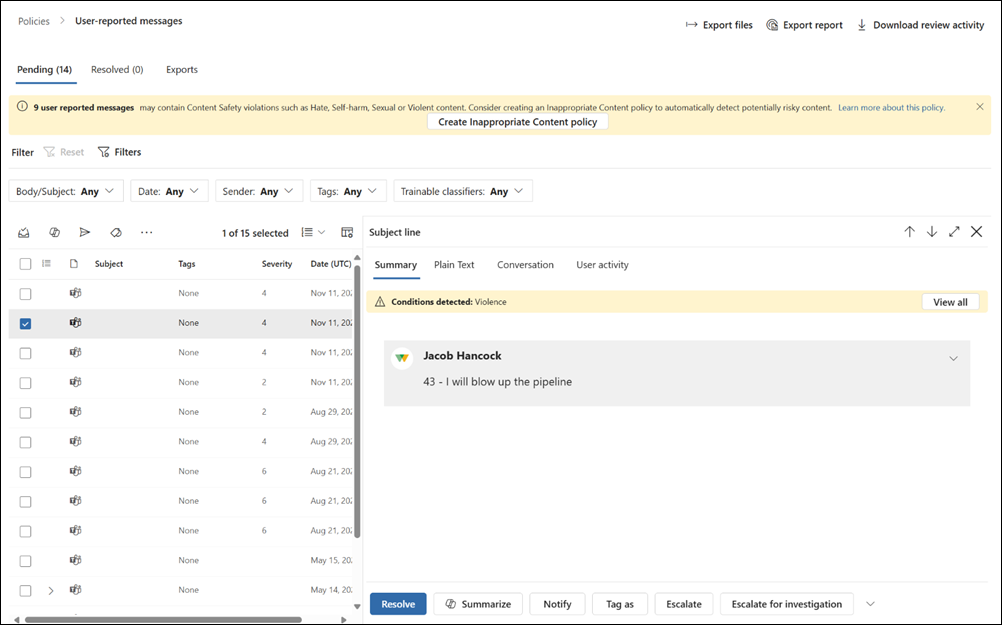Open the Date: Any filter dropdown
1002x625 pixels.
click(x=168, y=190)
